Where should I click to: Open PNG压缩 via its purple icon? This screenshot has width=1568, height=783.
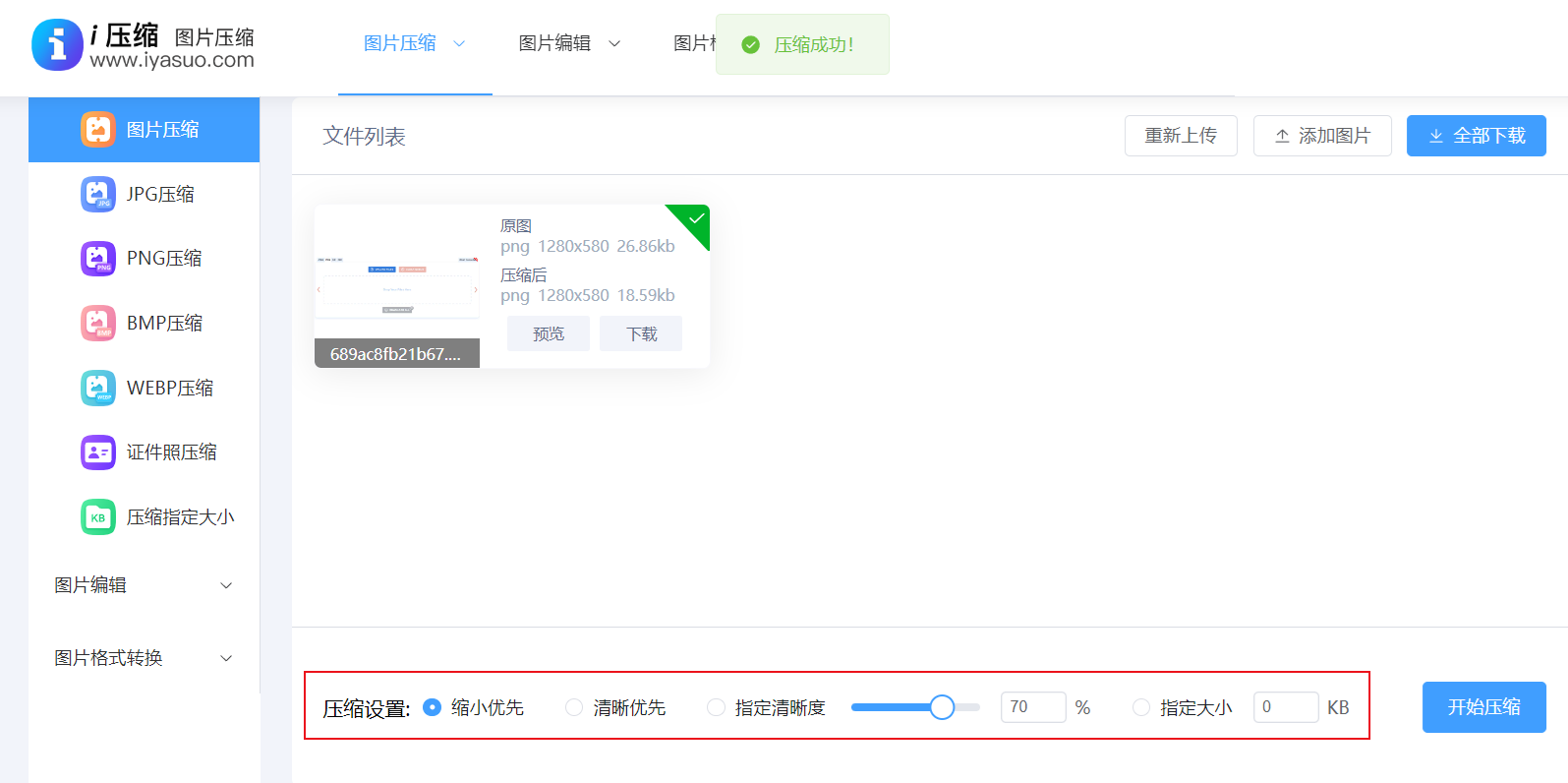pyautogui.click(x=98, y=259)
